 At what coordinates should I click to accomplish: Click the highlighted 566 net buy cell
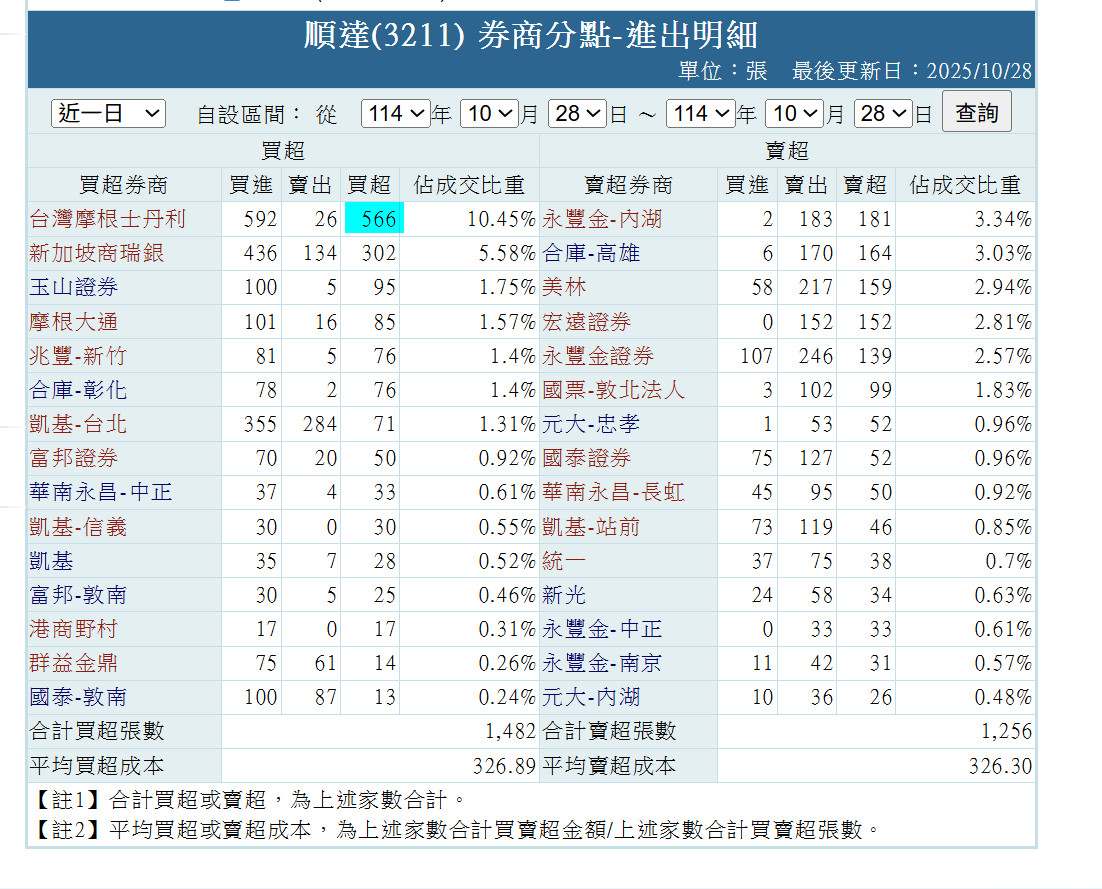373,219
